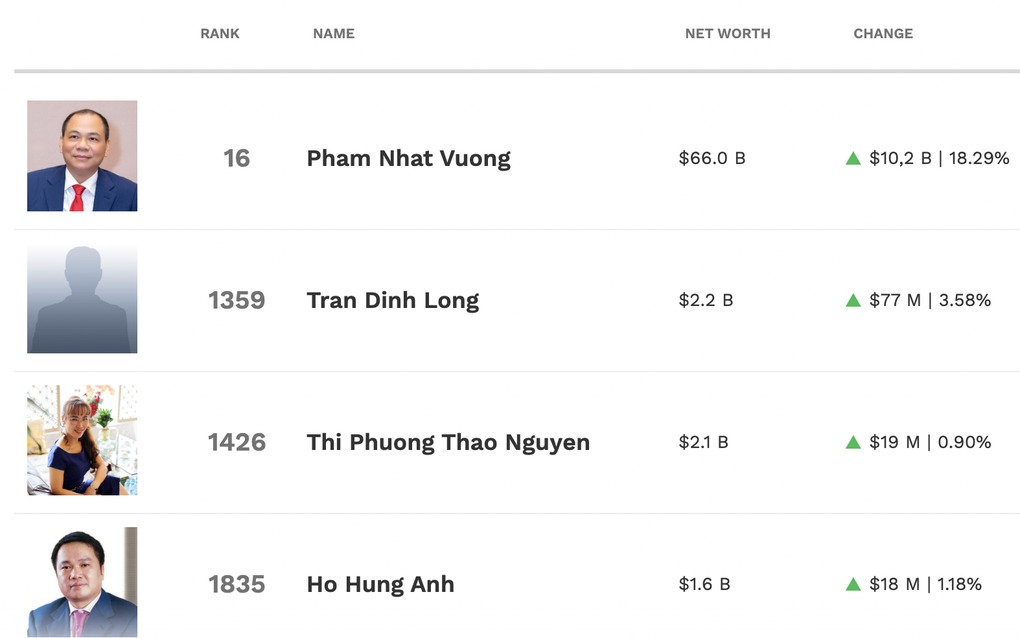
Task: Click the $1.6 B net worth value
Action: 704,584
